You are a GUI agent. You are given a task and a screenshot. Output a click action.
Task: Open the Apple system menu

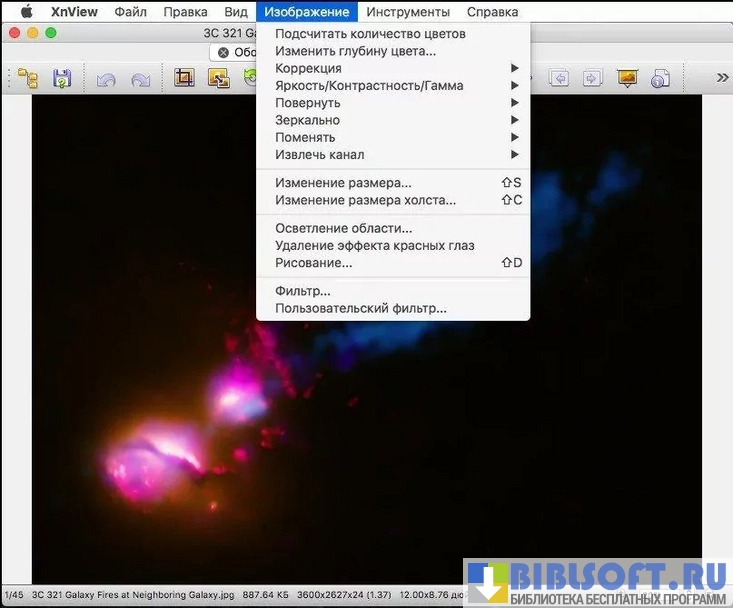point(27,12)
